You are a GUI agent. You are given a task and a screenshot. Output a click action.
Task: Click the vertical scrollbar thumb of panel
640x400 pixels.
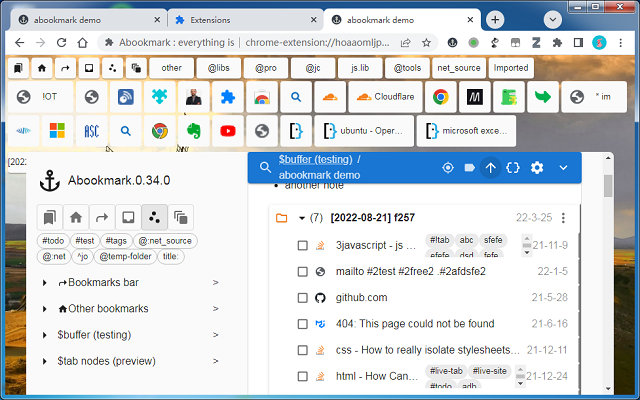pyautogui.click(x=608, y=186)
